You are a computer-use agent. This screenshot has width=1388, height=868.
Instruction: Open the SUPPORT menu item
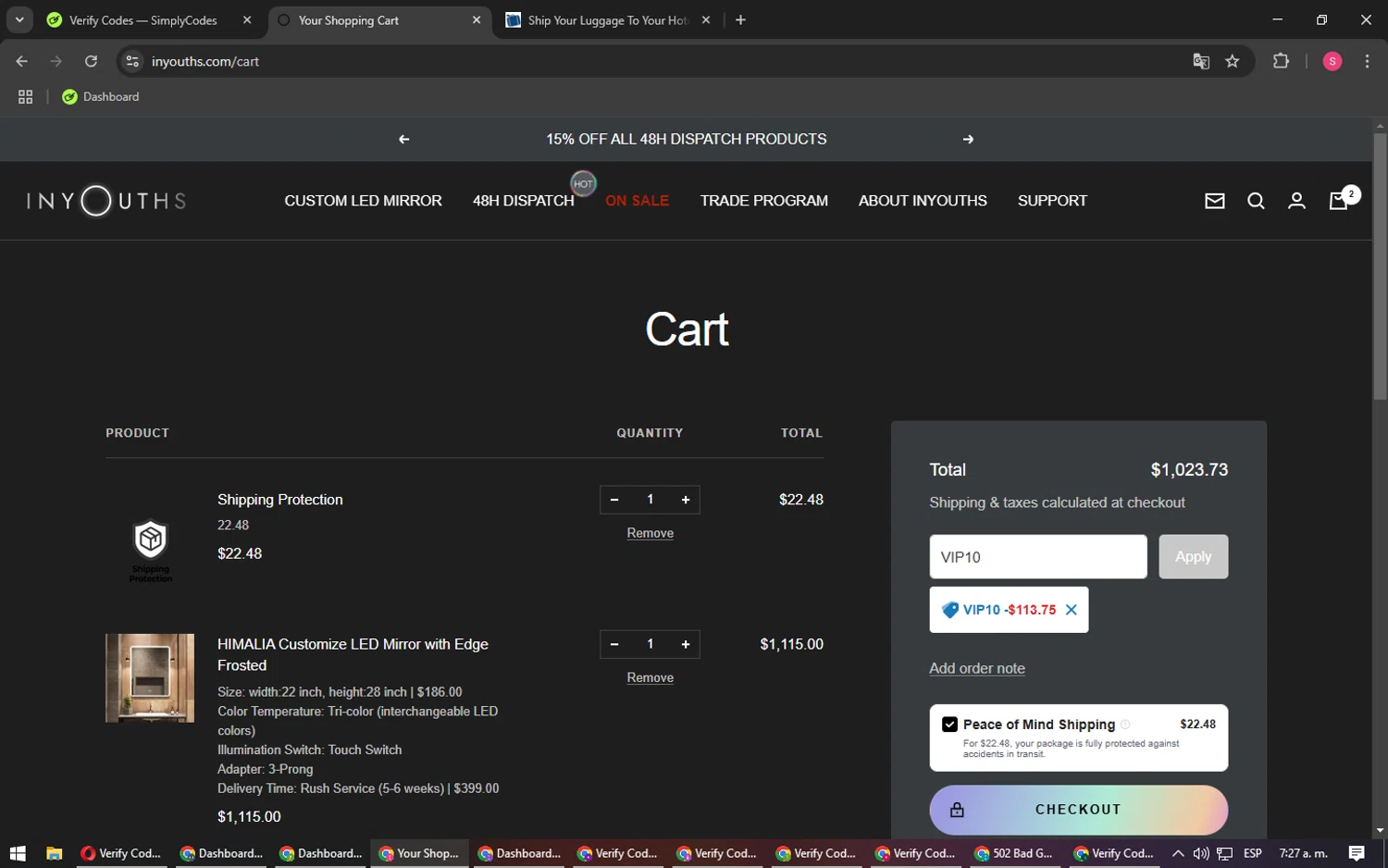[1052, 201]
